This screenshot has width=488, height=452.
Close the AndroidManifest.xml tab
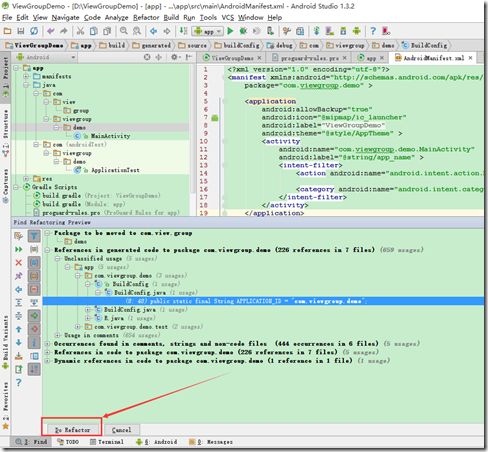(x=470, y=58)
